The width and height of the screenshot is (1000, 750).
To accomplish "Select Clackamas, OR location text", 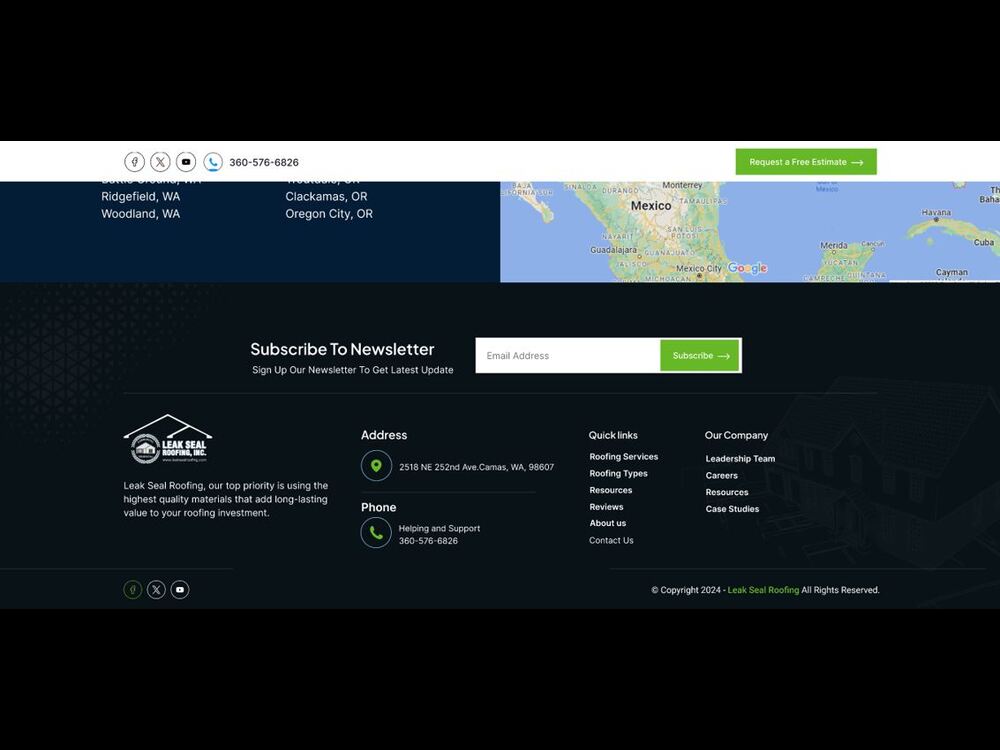I will [327, 196].
